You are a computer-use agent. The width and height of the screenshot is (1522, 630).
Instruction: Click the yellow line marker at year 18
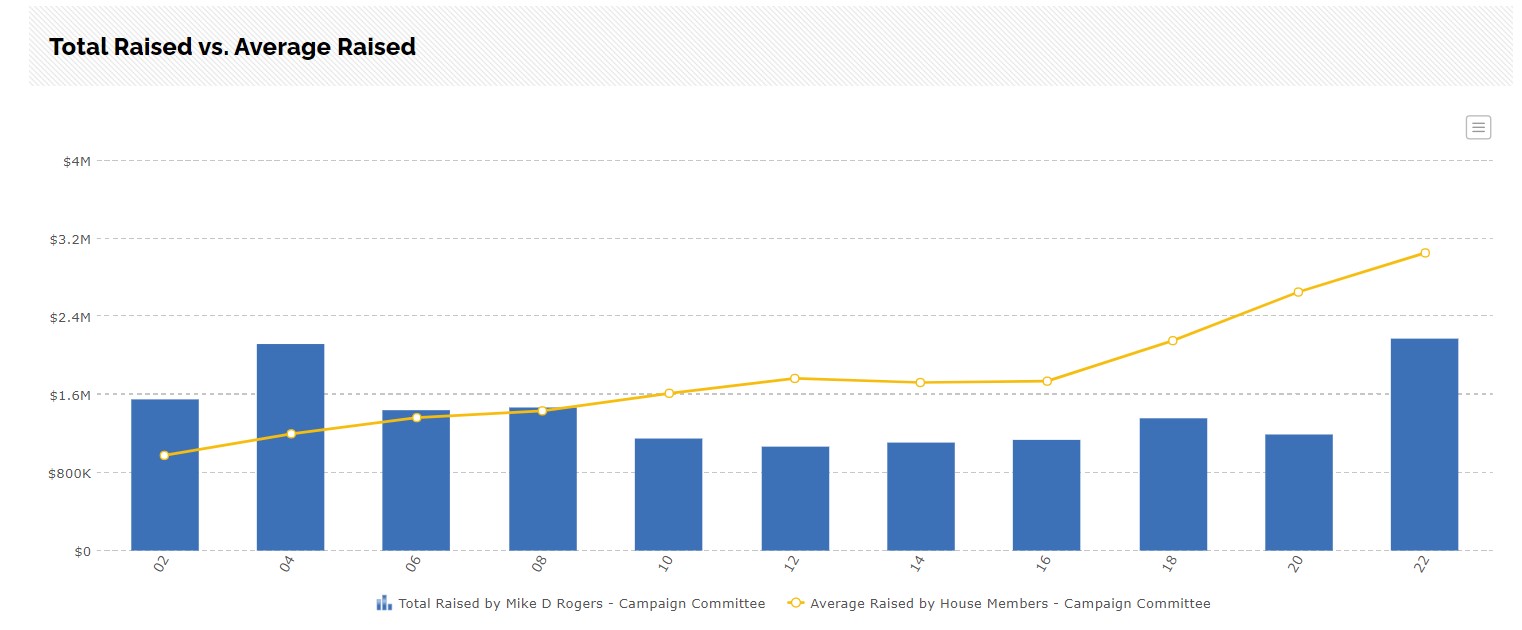[1173, 341]
